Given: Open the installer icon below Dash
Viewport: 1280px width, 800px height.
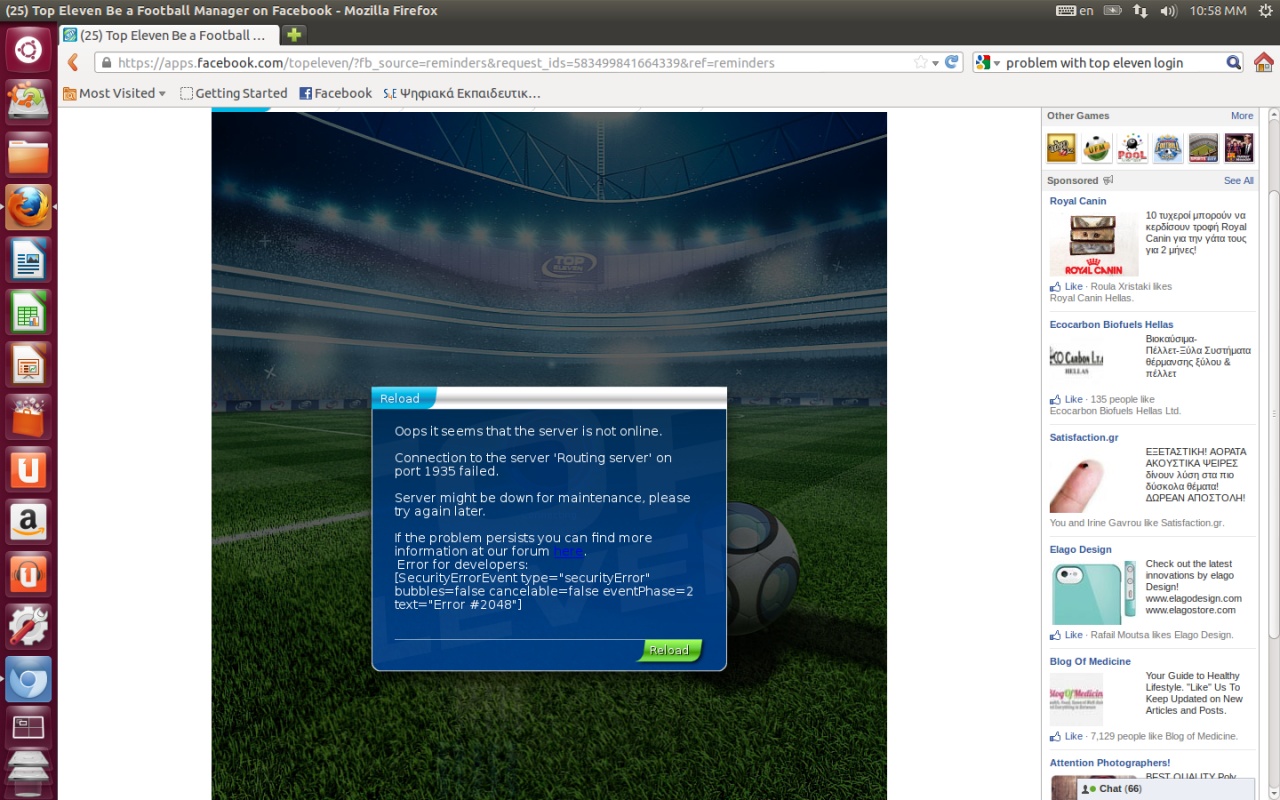Looking at the screenshot, I should click(x=28, y=102).
